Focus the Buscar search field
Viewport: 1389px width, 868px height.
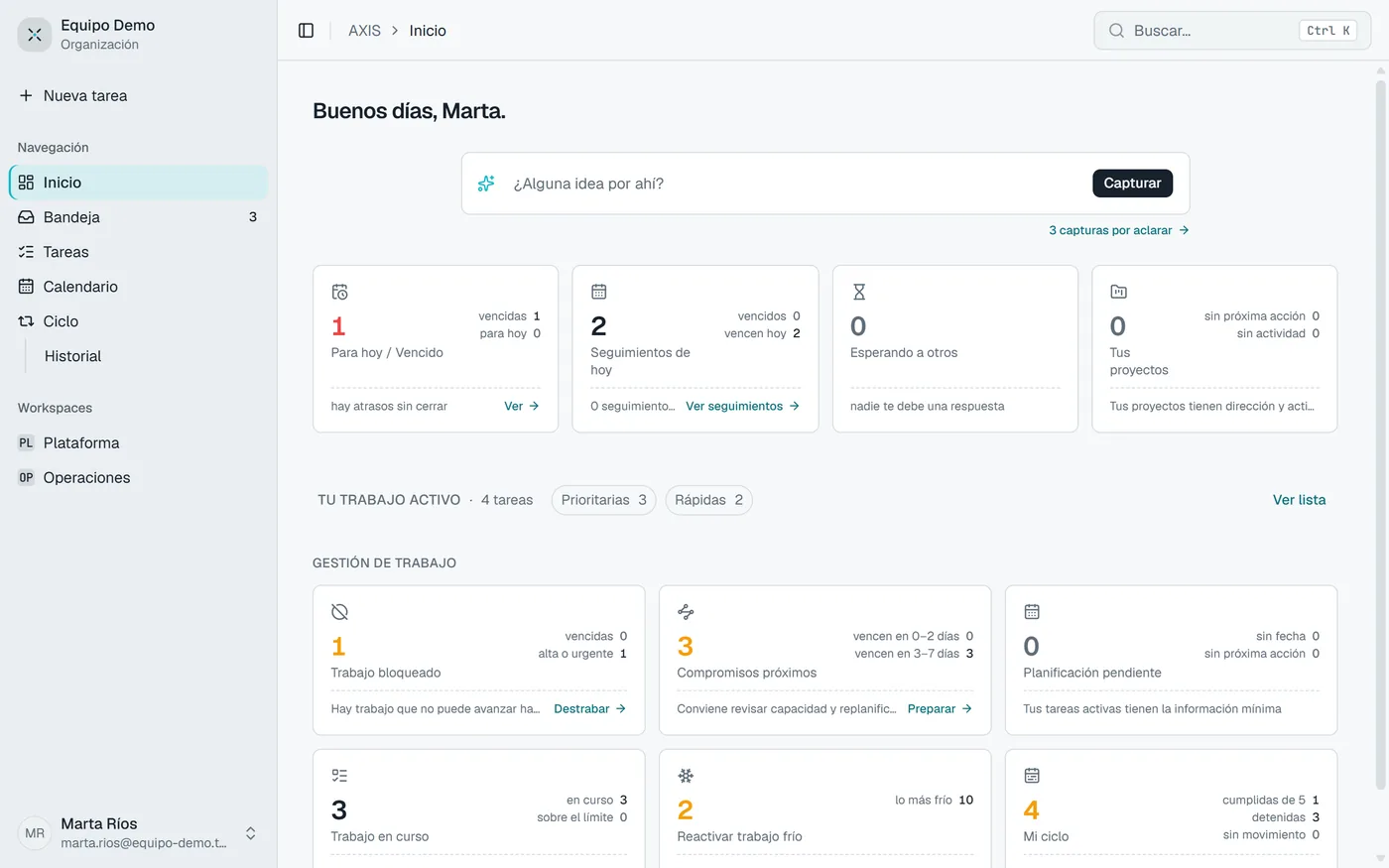[x=1232, y=31]
